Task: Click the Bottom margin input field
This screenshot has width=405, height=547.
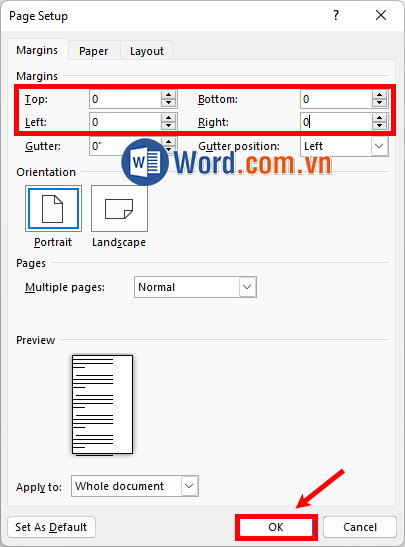Action: [x=336, y=99]
